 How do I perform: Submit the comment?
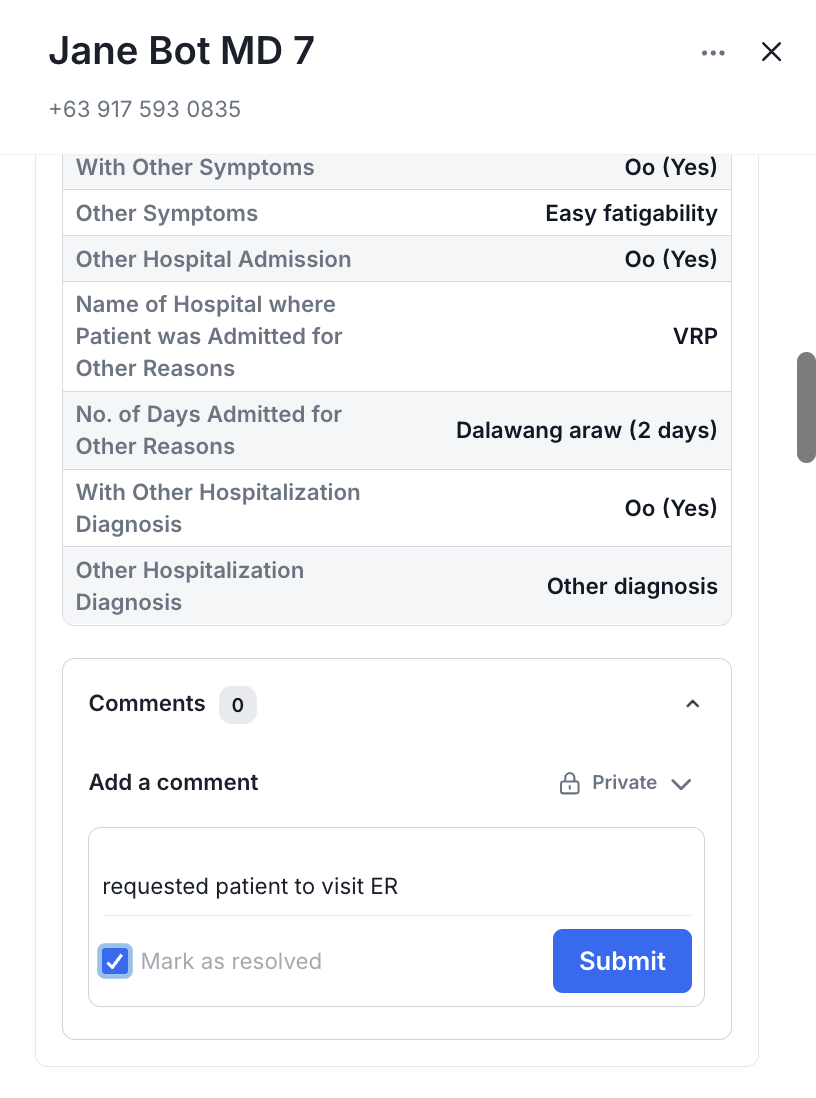point(622,961)
